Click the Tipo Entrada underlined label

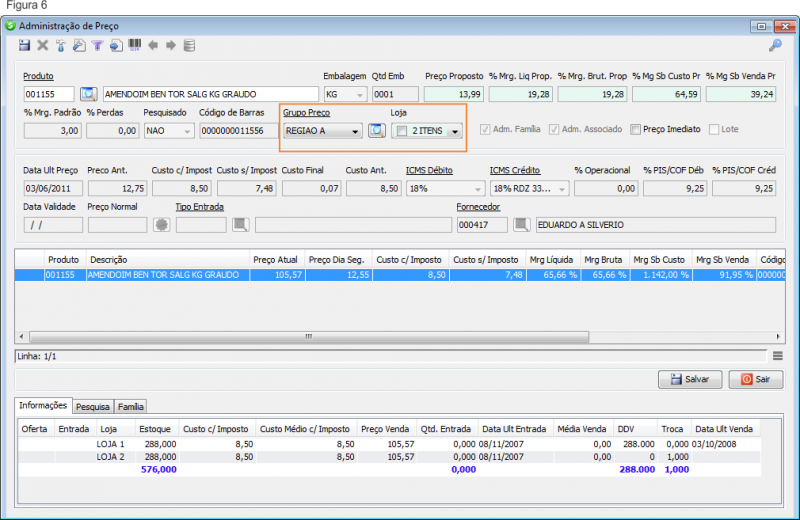(x=199, y=207)
